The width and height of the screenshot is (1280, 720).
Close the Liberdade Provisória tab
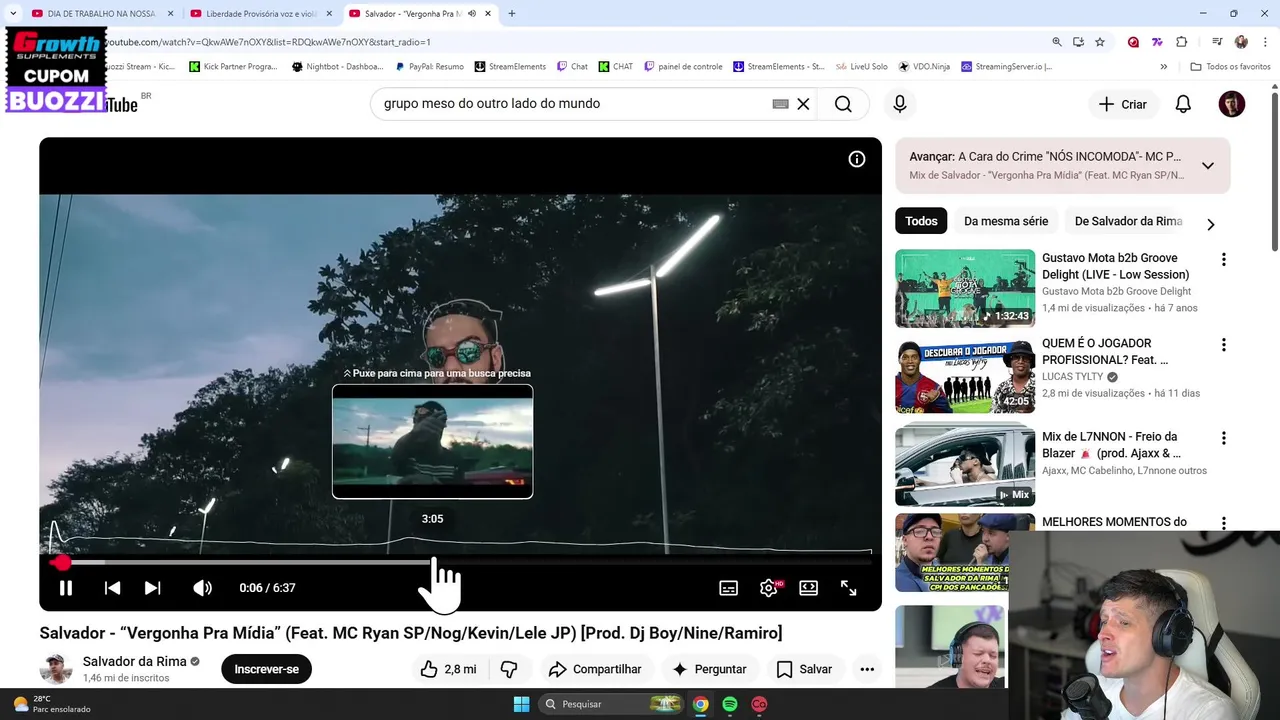(x=329, y=14)
